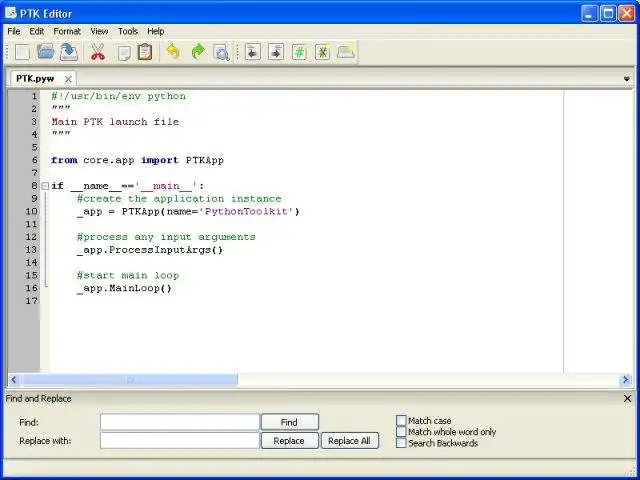Click the Replace All button
Screen dimensions: 640x480
349,441
